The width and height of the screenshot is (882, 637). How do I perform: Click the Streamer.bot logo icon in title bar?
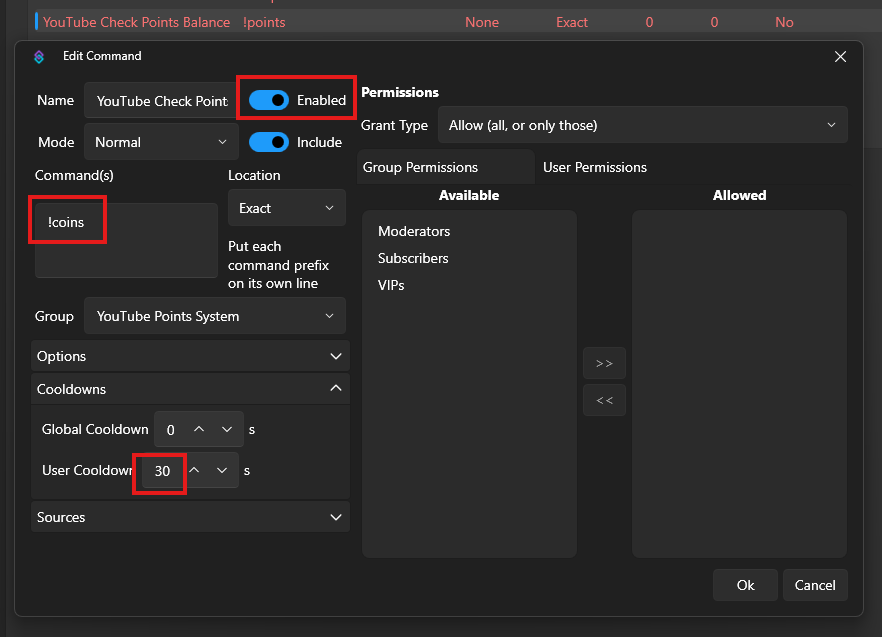coord(39,57)
